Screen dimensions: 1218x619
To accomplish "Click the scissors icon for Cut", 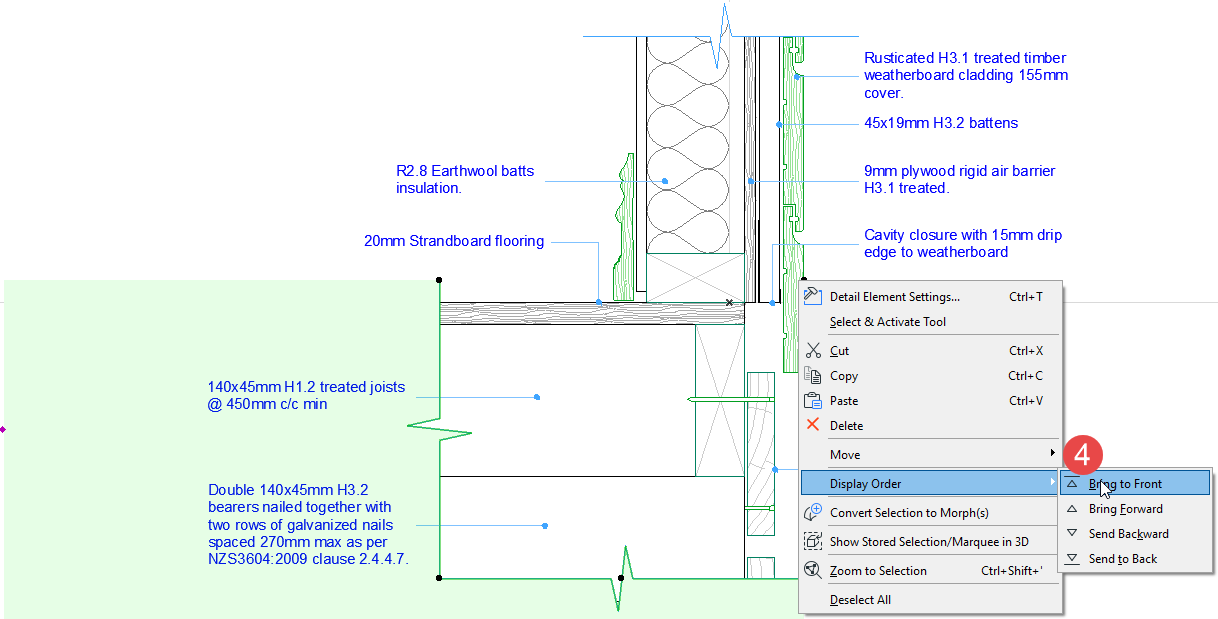I will pyautogui.click(x=813, y=351).
